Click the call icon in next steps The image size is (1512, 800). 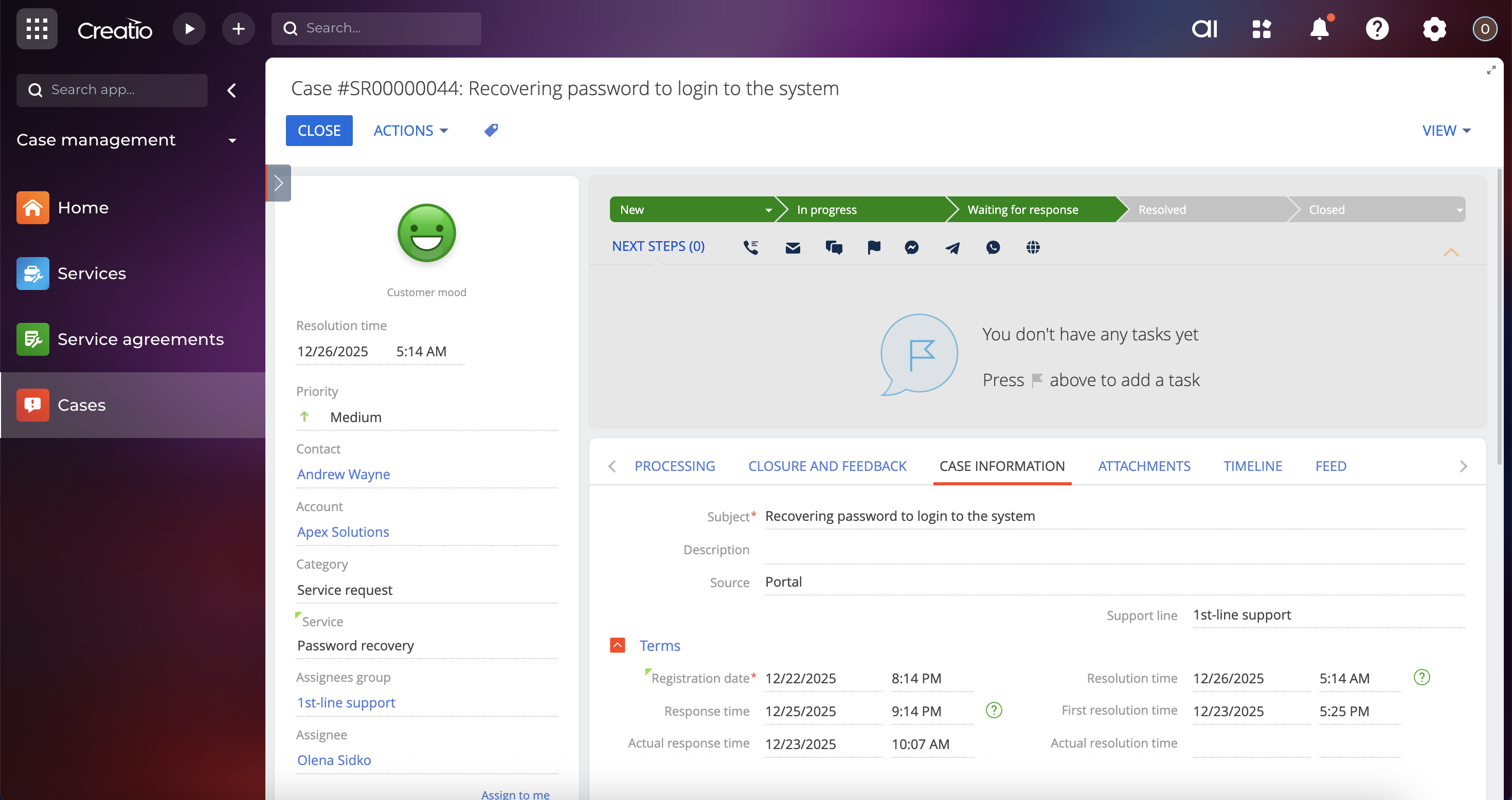point(751,247)
